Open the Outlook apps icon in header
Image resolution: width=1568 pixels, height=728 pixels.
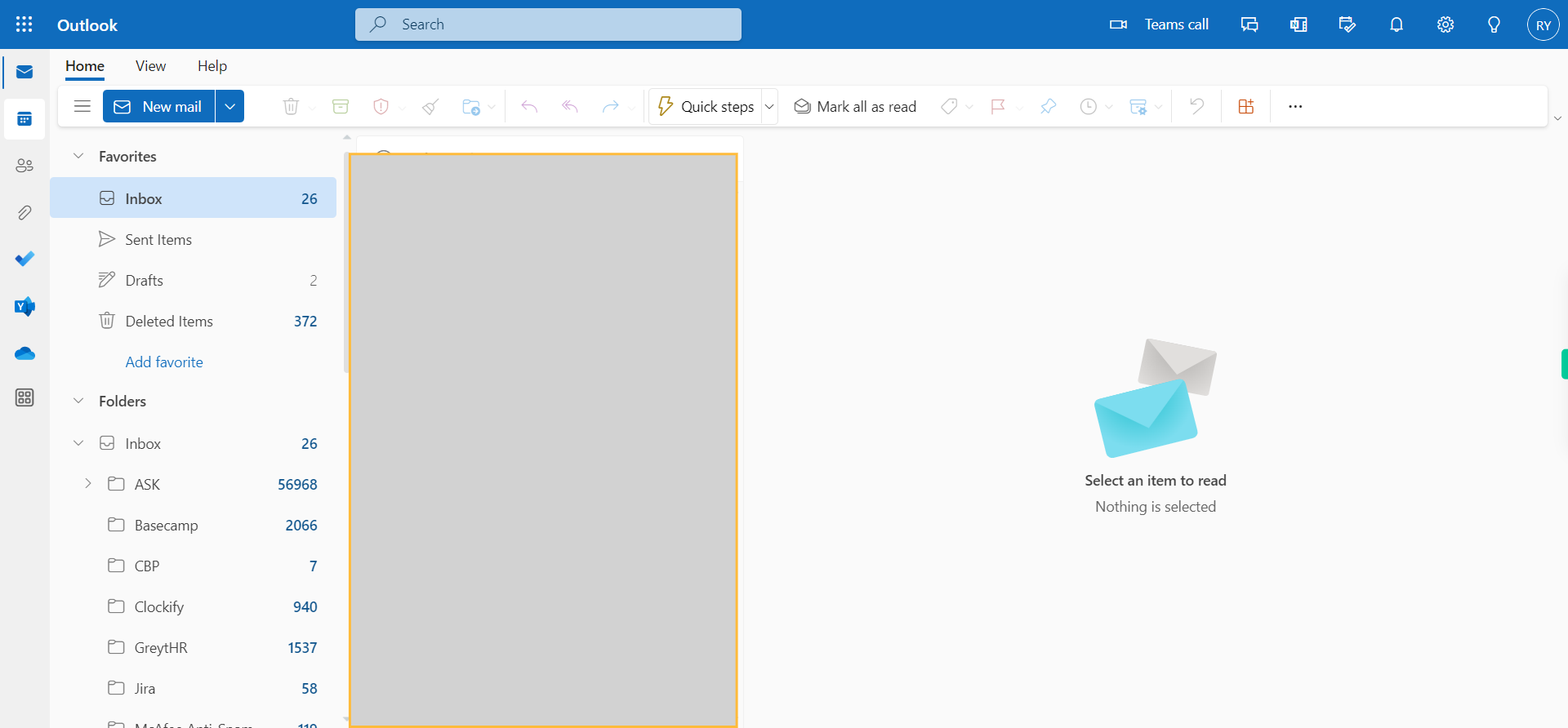point(1298,24)
